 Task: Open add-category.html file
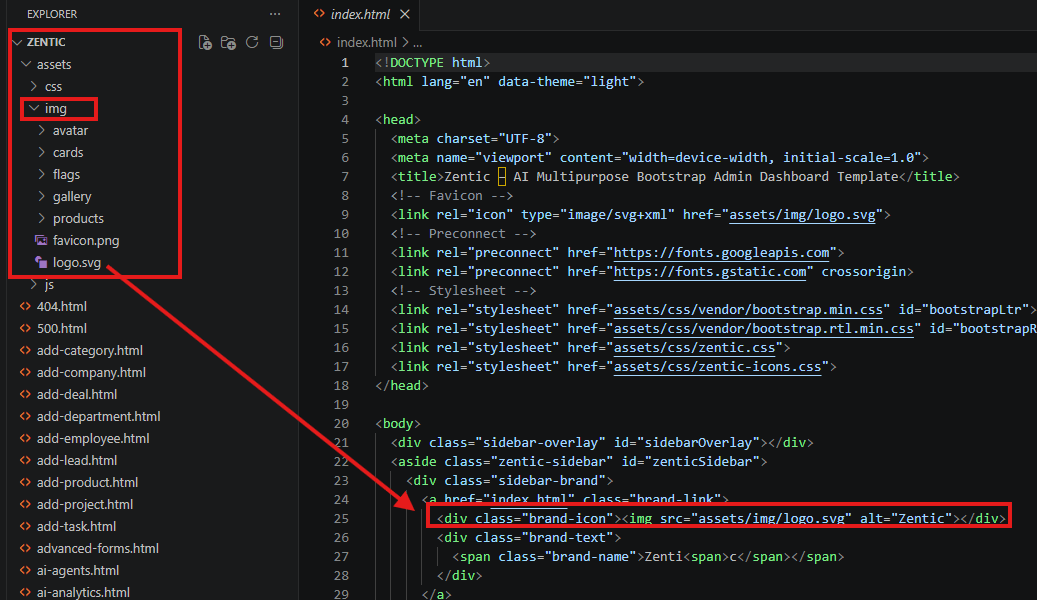tap(89, 351)
